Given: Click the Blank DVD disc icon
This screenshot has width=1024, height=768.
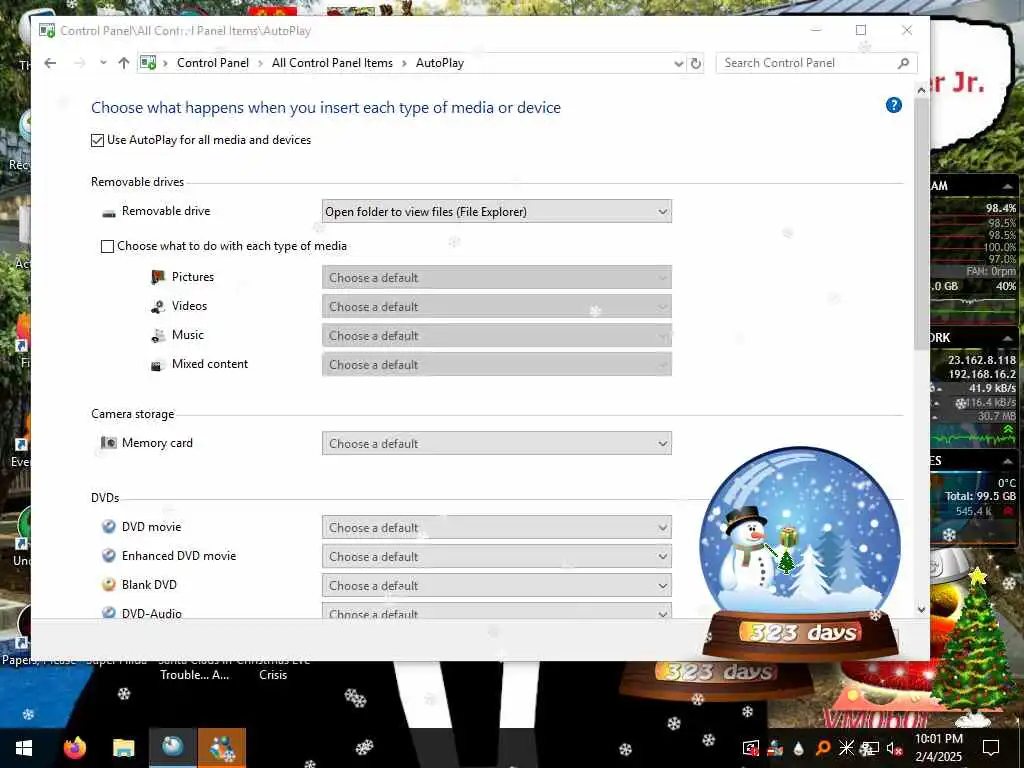Looking at the screenshot, I should pyautogui.click(x=108, y=584).
